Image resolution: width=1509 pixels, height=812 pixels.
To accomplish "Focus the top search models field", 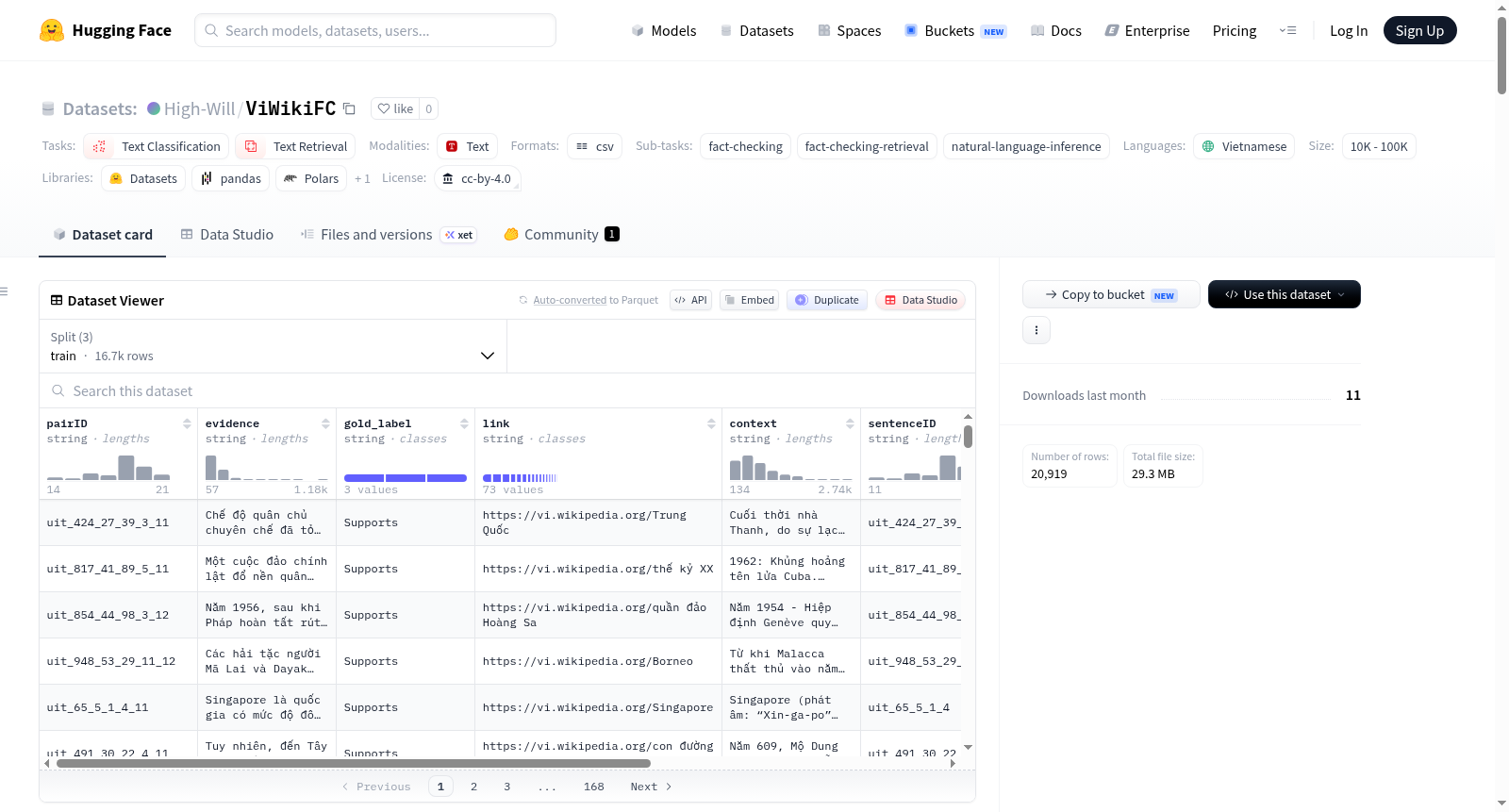I will pyautogui.click(x=375, y=30).
